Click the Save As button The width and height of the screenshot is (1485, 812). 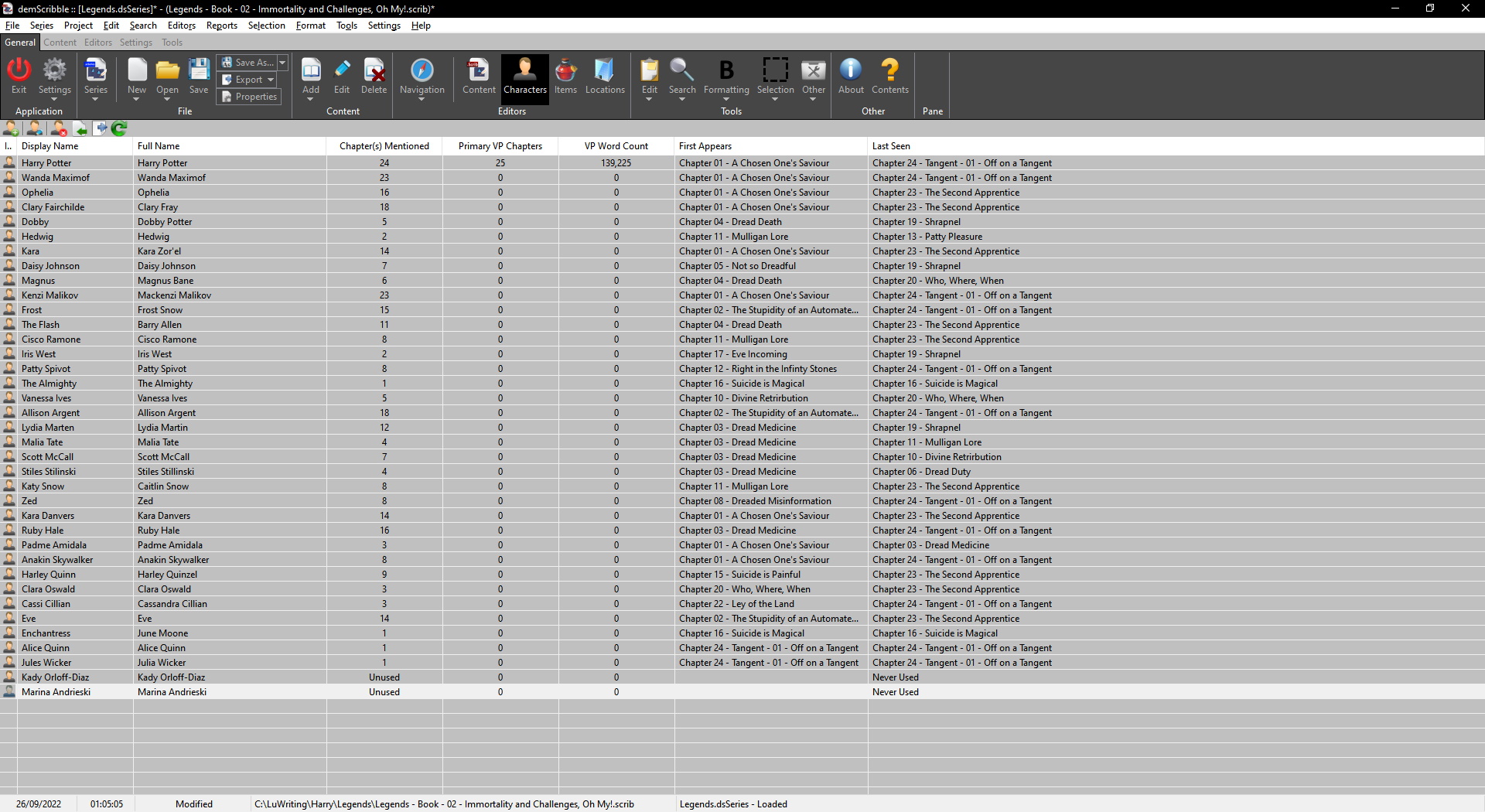tap(247, 63)
